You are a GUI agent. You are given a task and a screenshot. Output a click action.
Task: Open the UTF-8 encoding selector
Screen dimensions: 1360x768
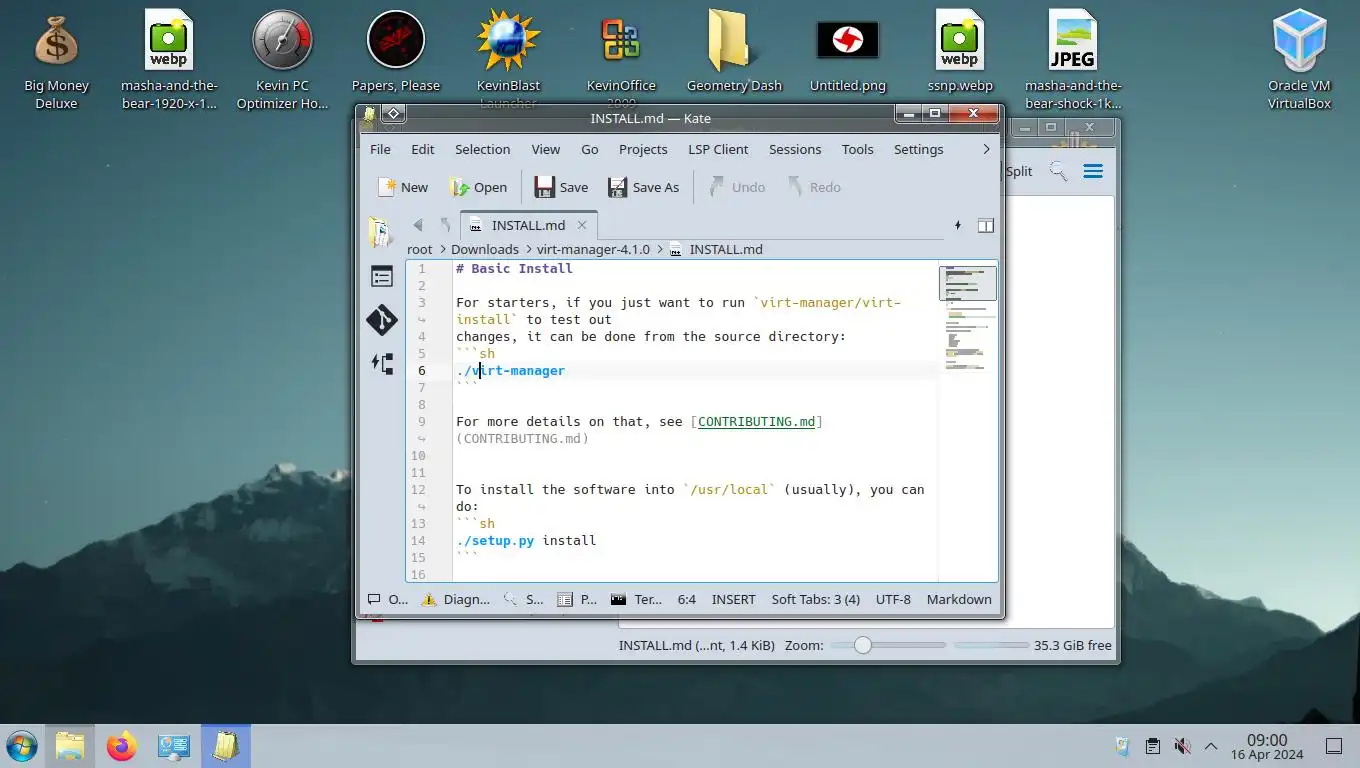893,599
